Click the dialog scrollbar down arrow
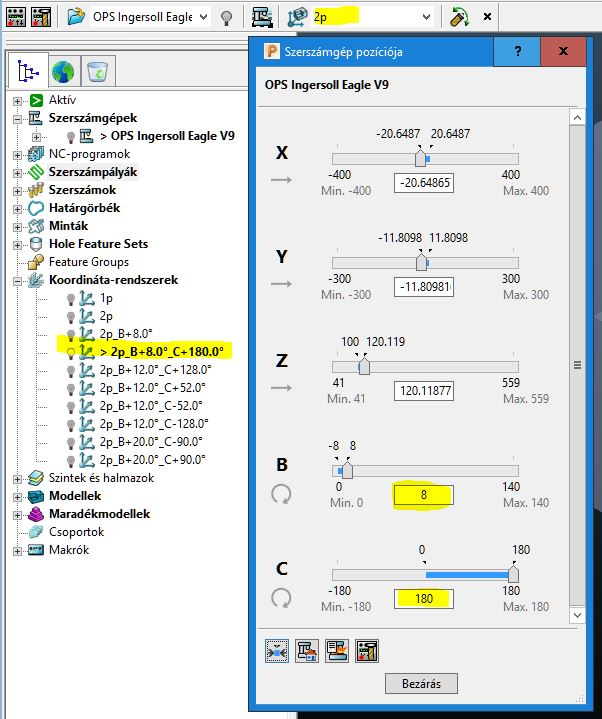 [x=577, y=615]
